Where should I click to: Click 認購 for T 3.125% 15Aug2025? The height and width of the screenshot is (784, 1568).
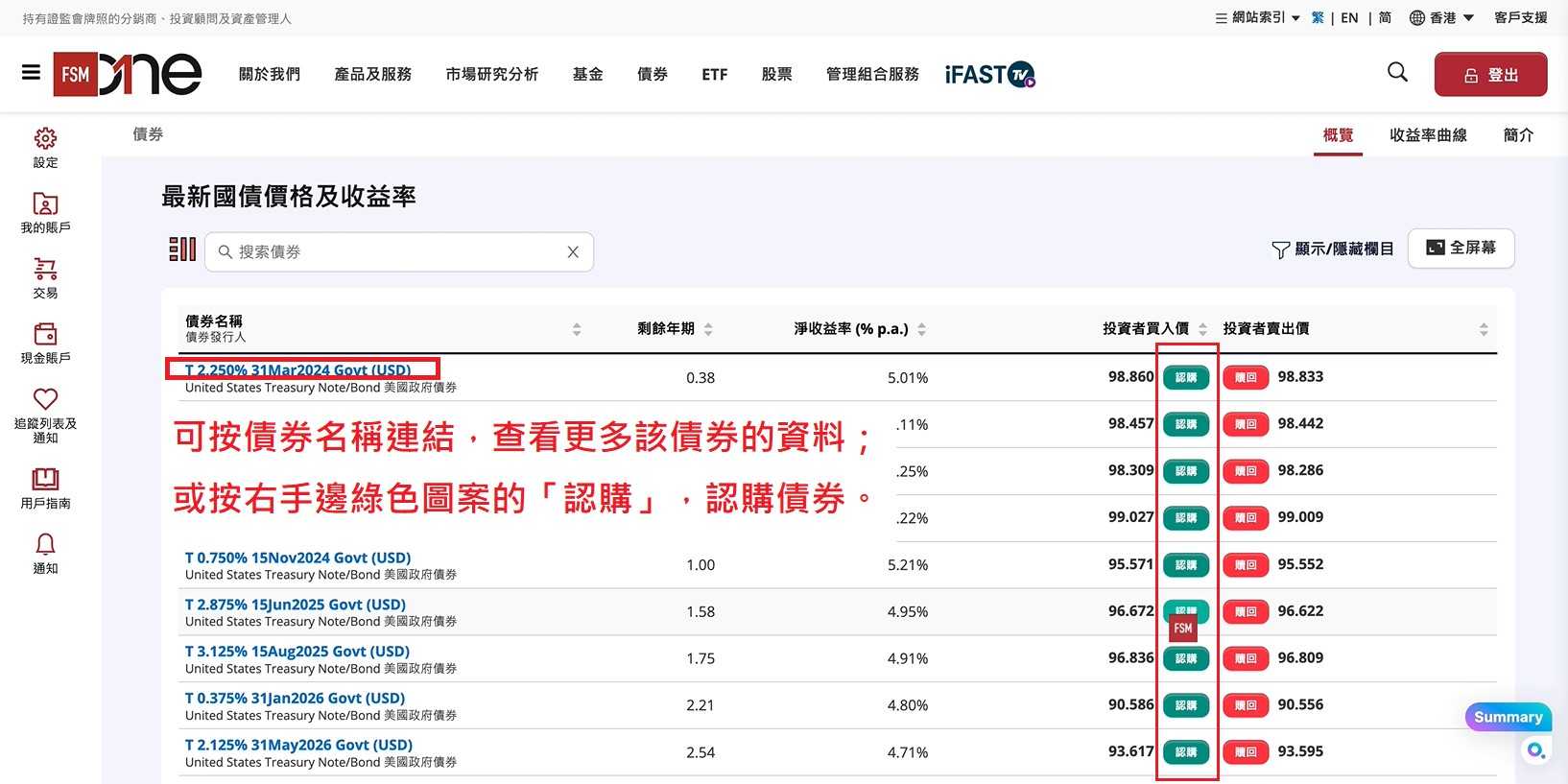coord(1186,658)
